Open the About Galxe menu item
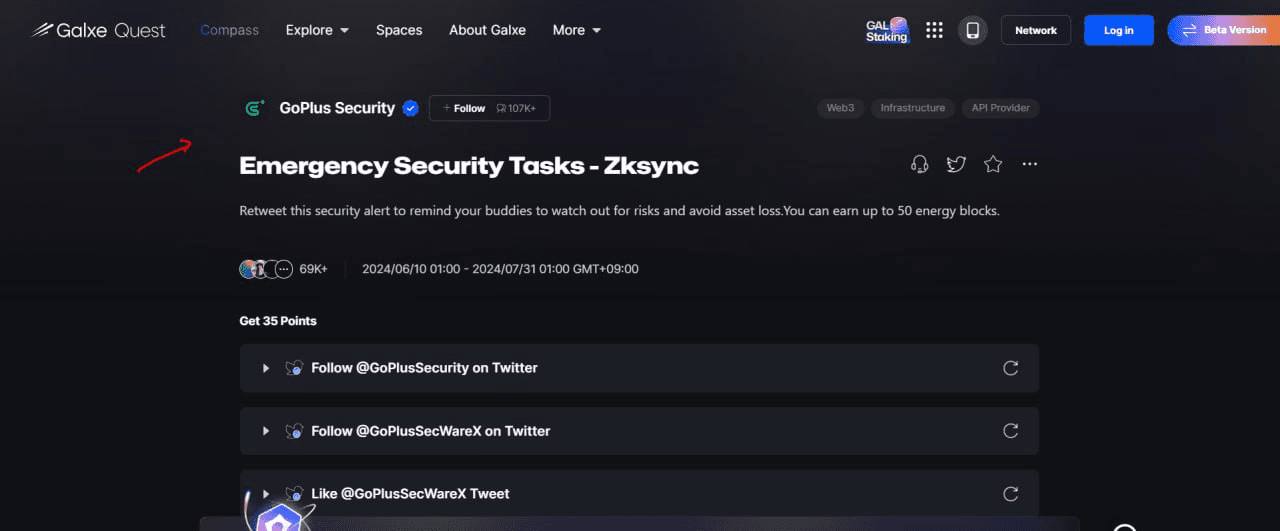This screenshot has height=531, width=1280. (x=487, y=30)
